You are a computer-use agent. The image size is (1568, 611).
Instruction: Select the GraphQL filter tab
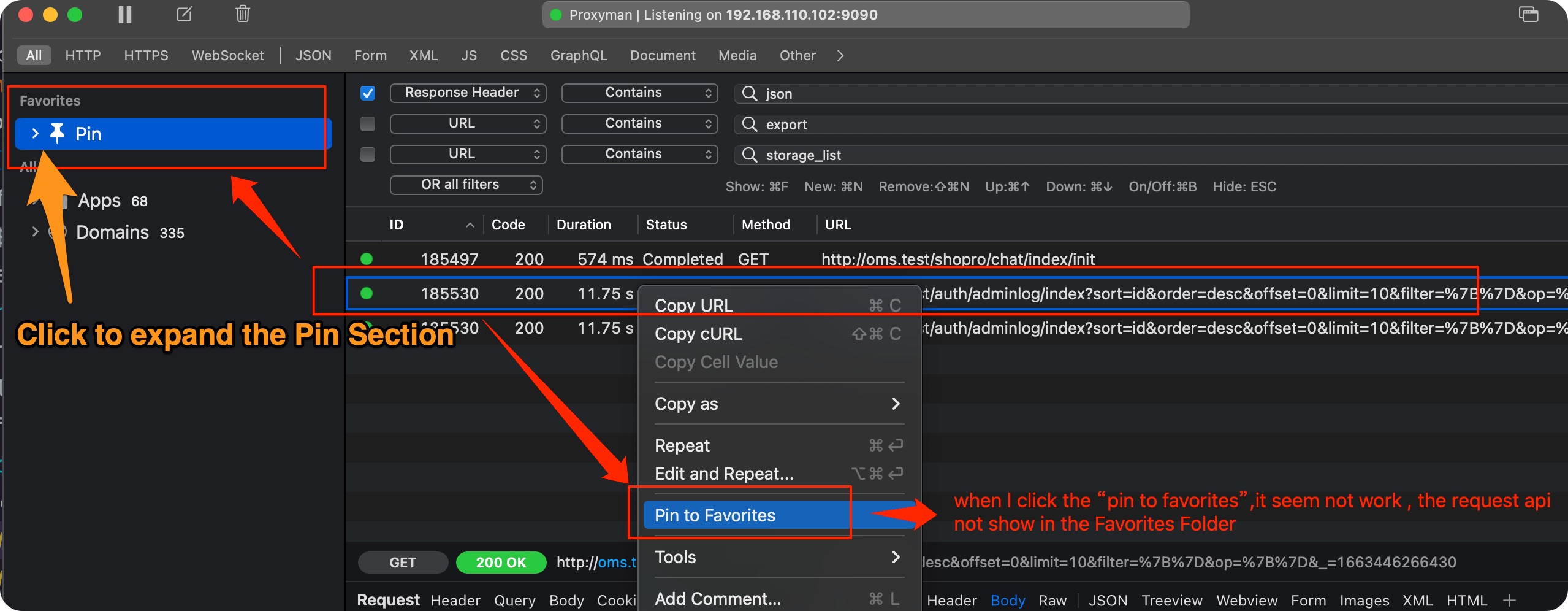pos(579,56)
